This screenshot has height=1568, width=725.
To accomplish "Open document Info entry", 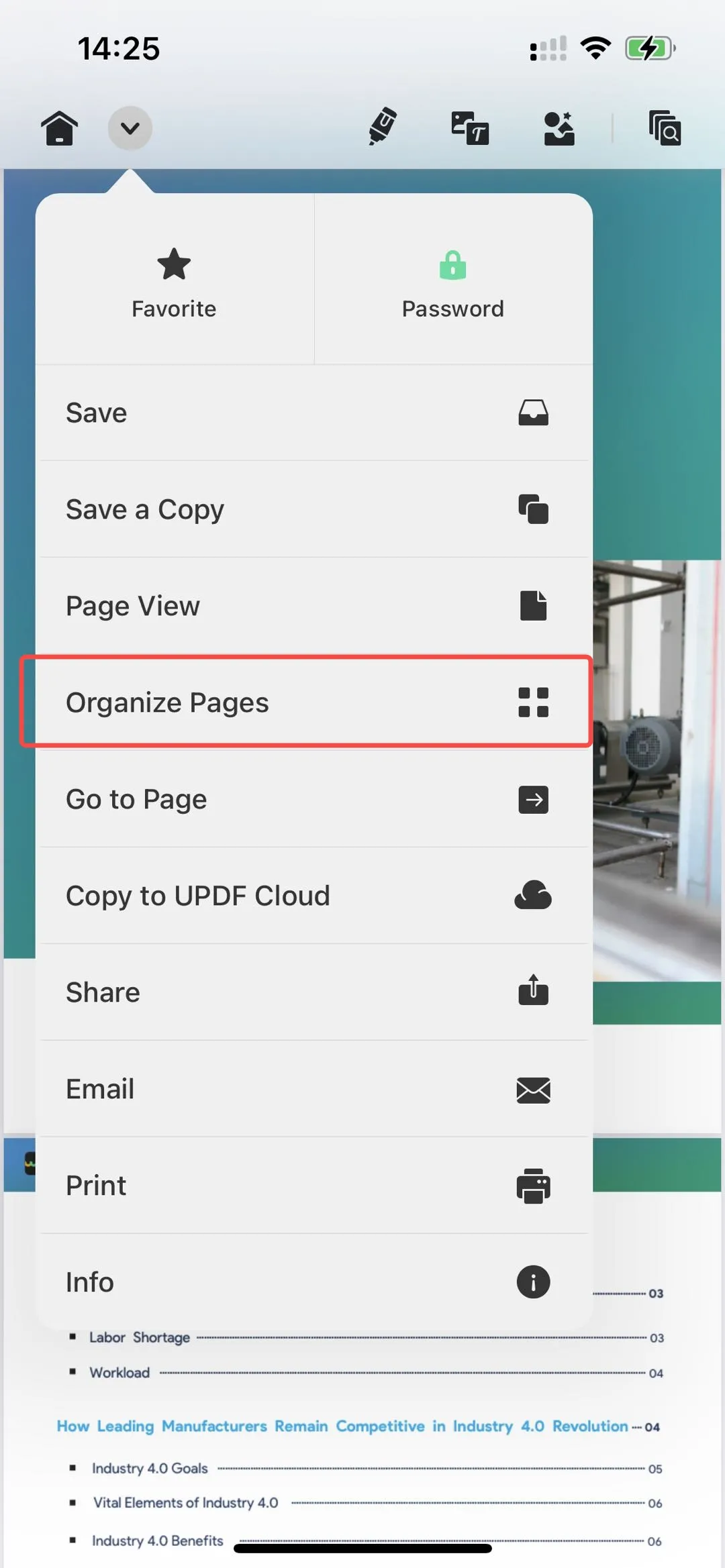I will click(314, 1282).
